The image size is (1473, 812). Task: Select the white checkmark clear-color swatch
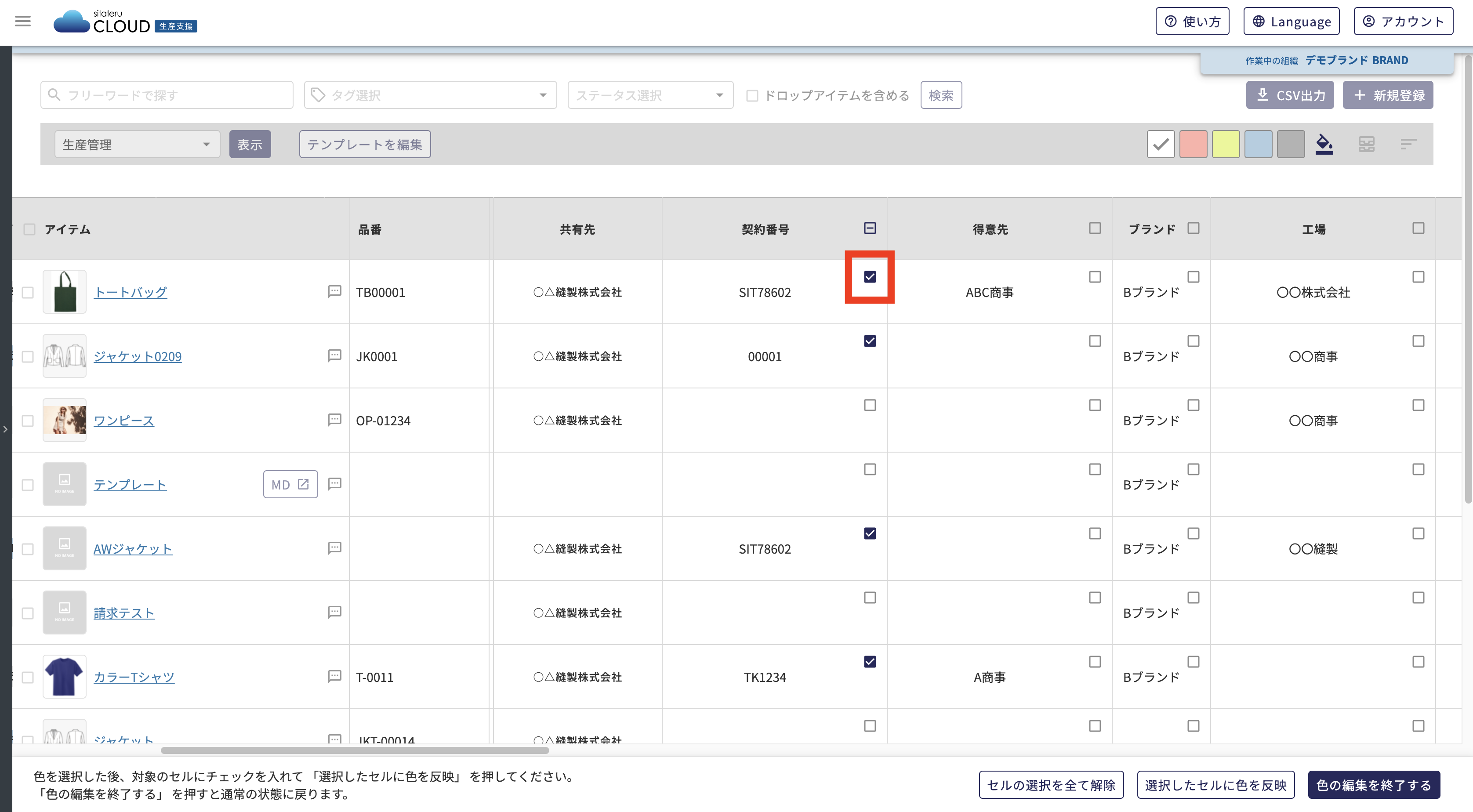(1160, 144)
